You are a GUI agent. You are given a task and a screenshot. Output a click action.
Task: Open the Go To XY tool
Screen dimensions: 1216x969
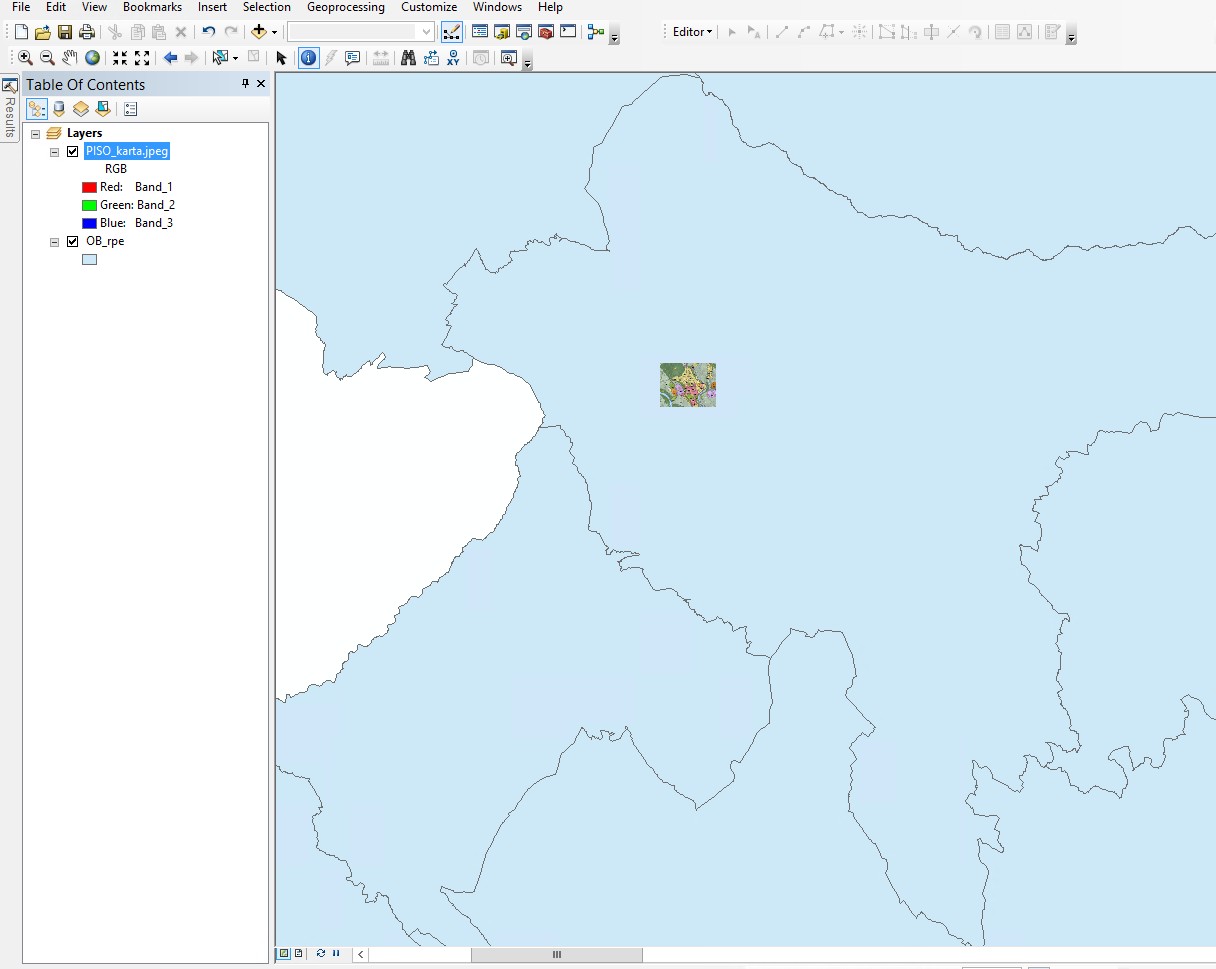coord(453,58)
